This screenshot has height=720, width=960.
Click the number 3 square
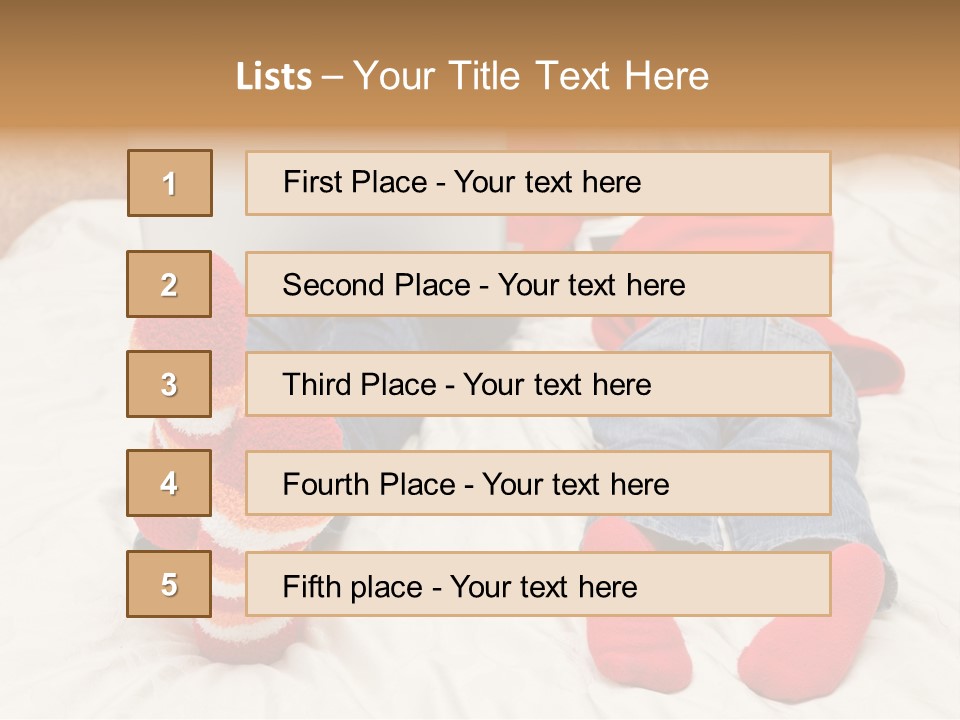(169, 384)
